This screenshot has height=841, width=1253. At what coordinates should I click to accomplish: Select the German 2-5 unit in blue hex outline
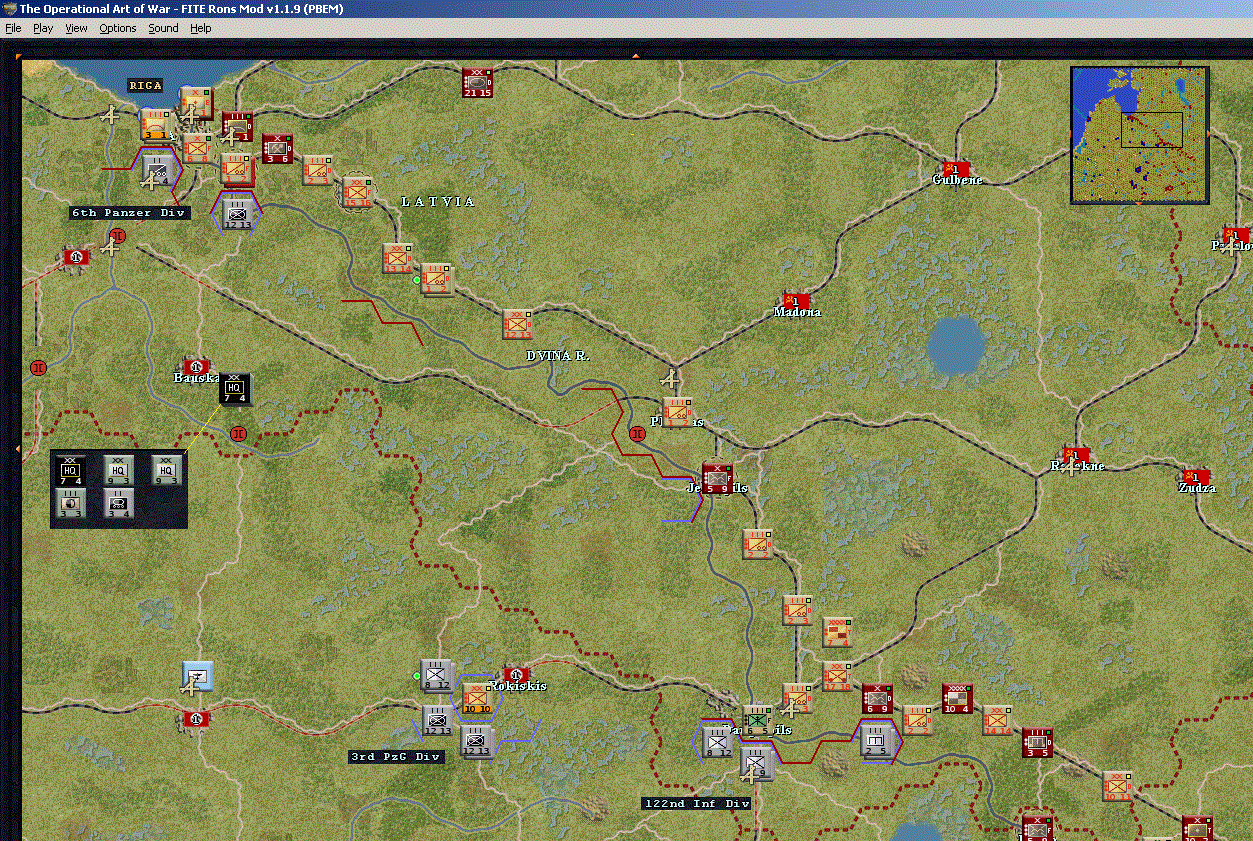coord(877,741)
